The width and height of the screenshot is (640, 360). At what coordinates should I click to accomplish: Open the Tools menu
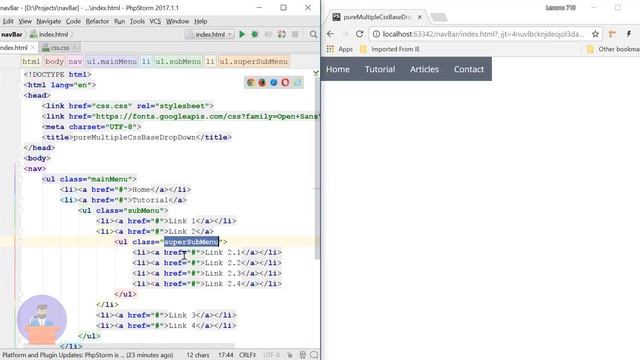(137, 21)
